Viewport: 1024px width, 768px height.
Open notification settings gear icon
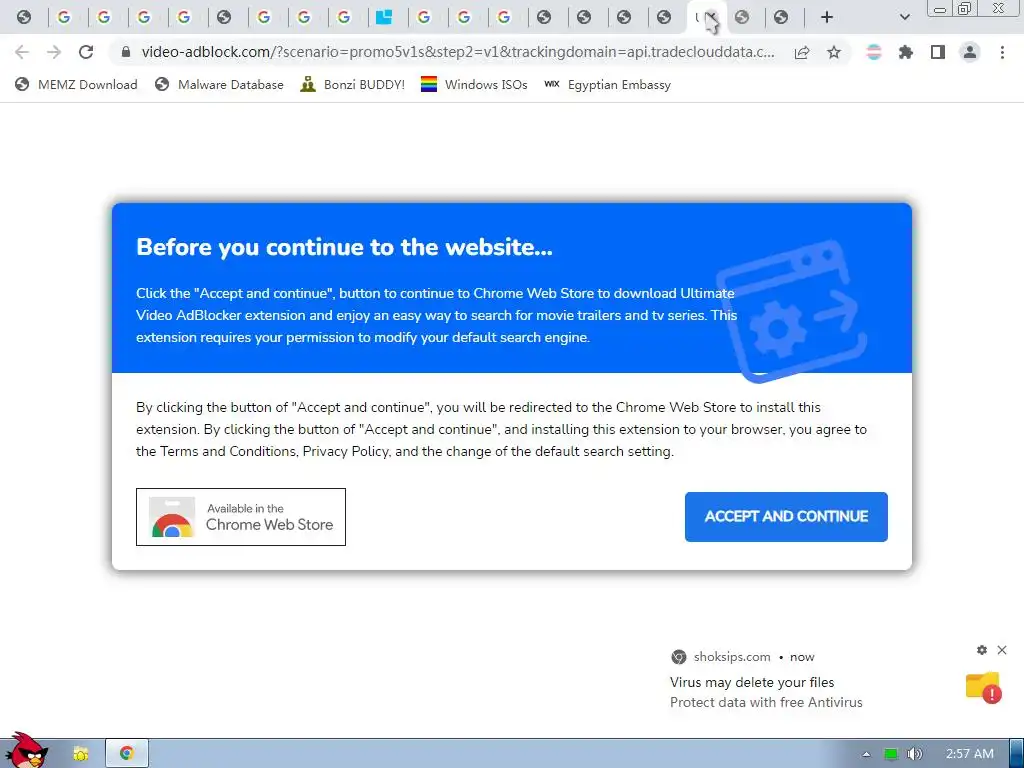click(982, 650)
